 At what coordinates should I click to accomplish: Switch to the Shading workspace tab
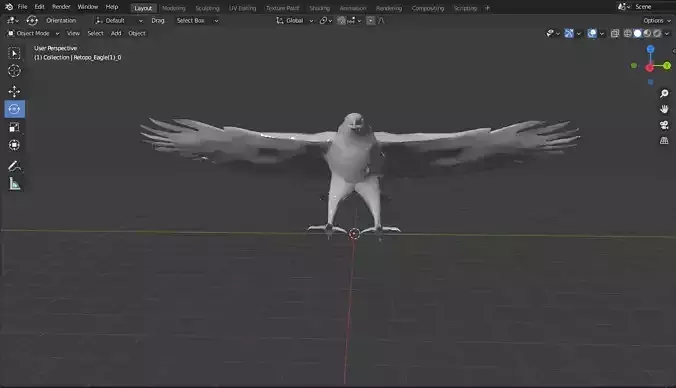click(x=319, y=8)
